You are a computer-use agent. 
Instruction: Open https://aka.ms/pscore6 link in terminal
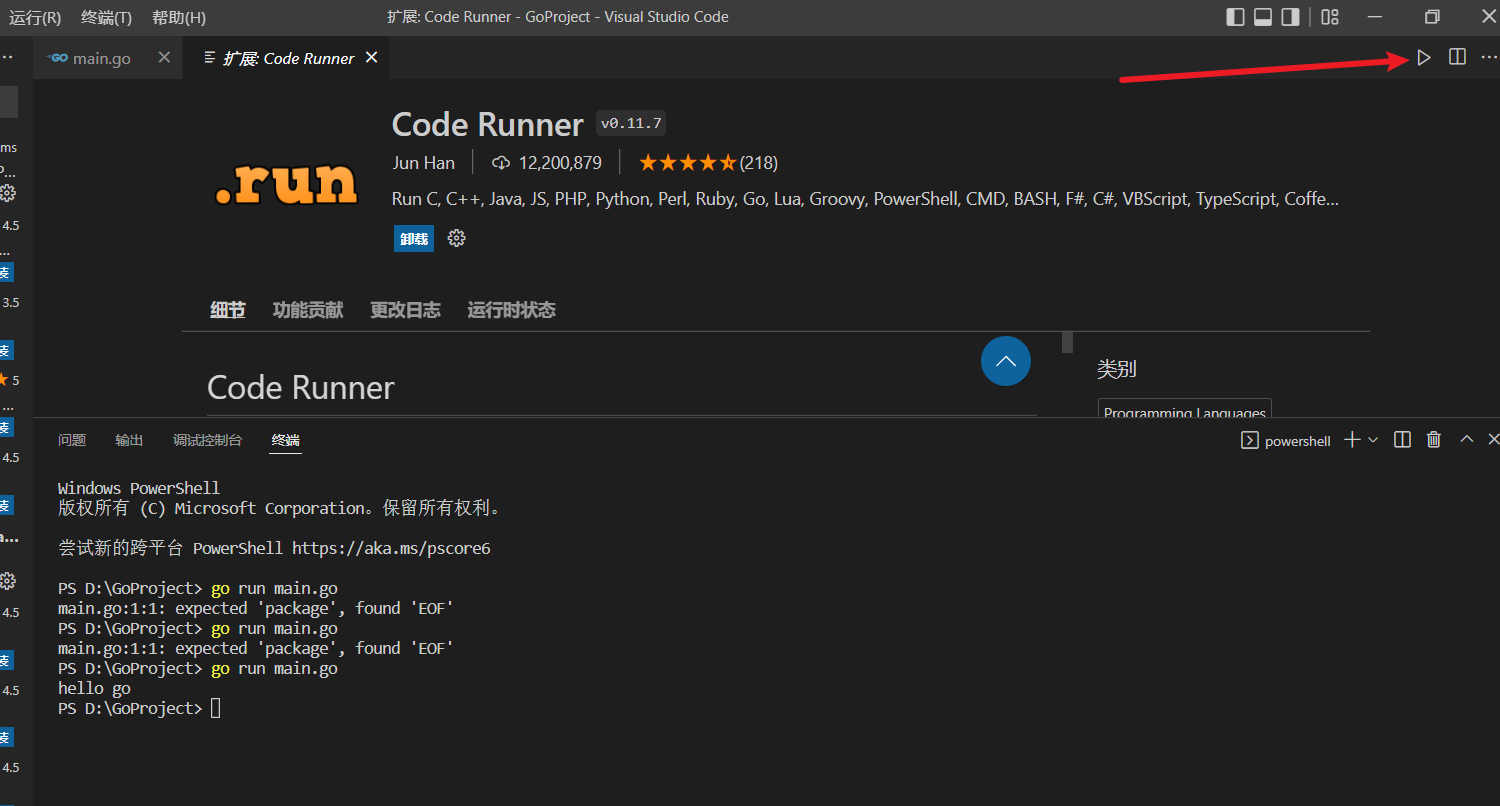coord(391,548)
